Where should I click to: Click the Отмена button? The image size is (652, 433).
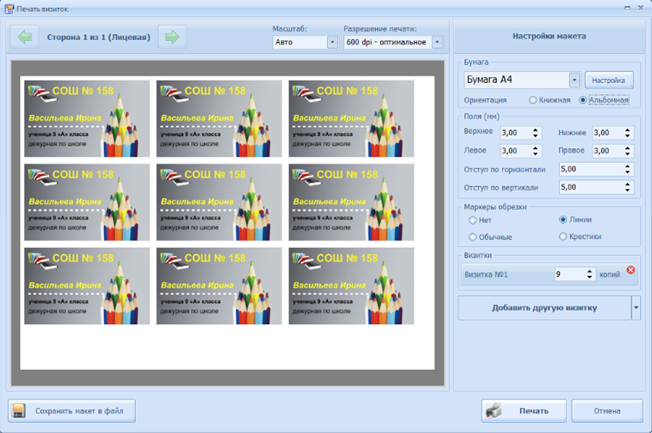pos(607,411)
